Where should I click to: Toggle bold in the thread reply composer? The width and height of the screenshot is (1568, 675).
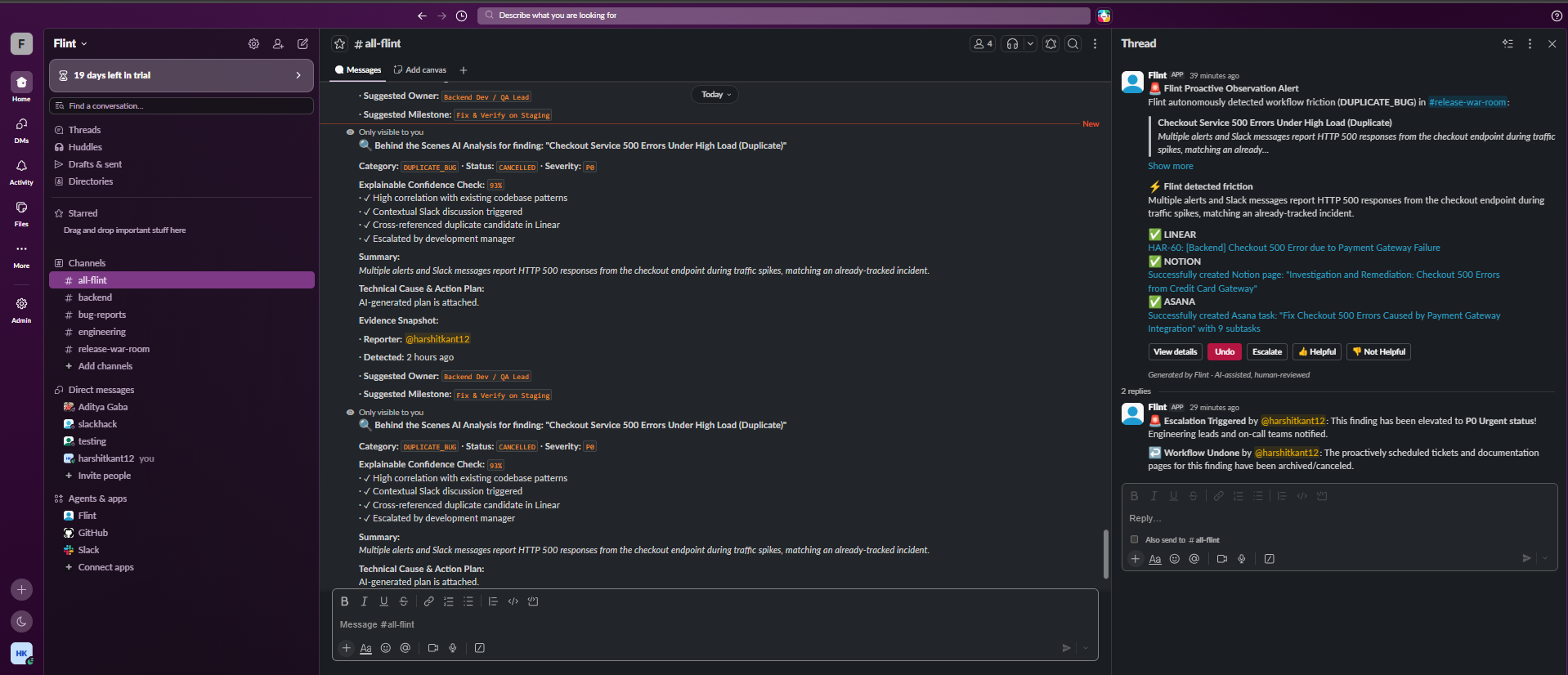coord(1135,496)
